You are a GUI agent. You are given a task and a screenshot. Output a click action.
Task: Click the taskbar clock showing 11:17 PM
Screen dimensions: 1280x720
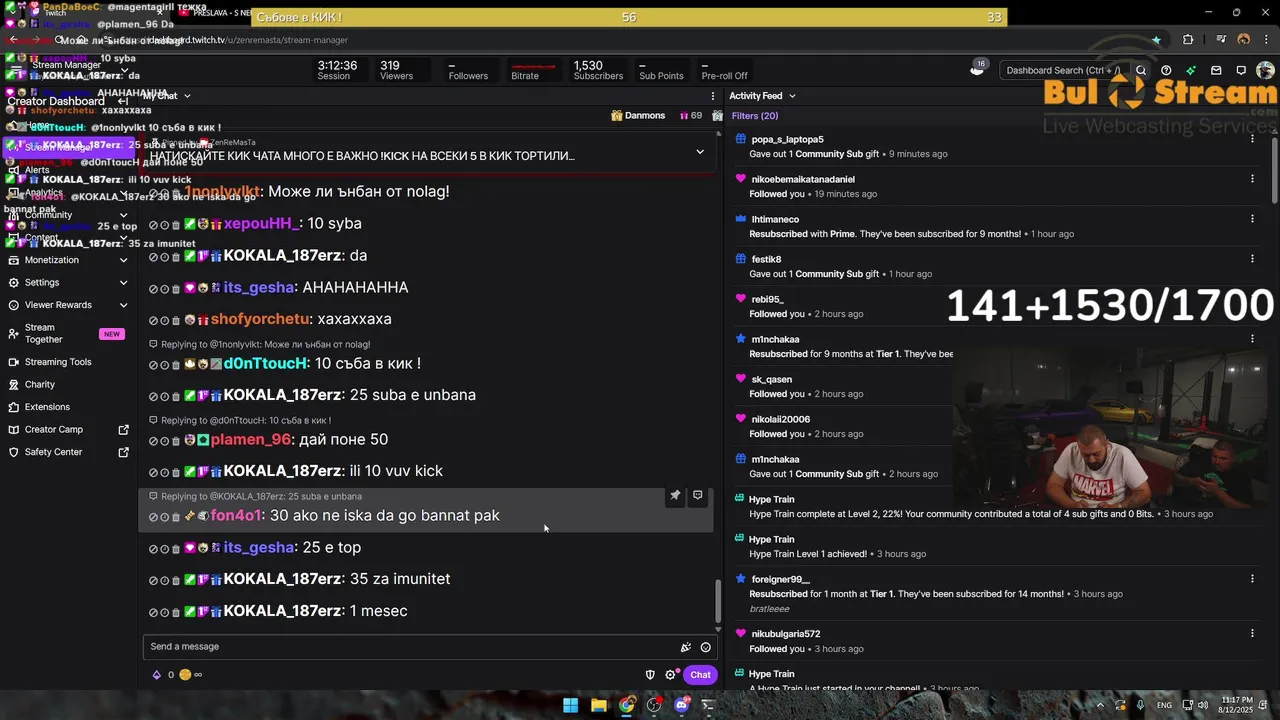(1235, 705)
